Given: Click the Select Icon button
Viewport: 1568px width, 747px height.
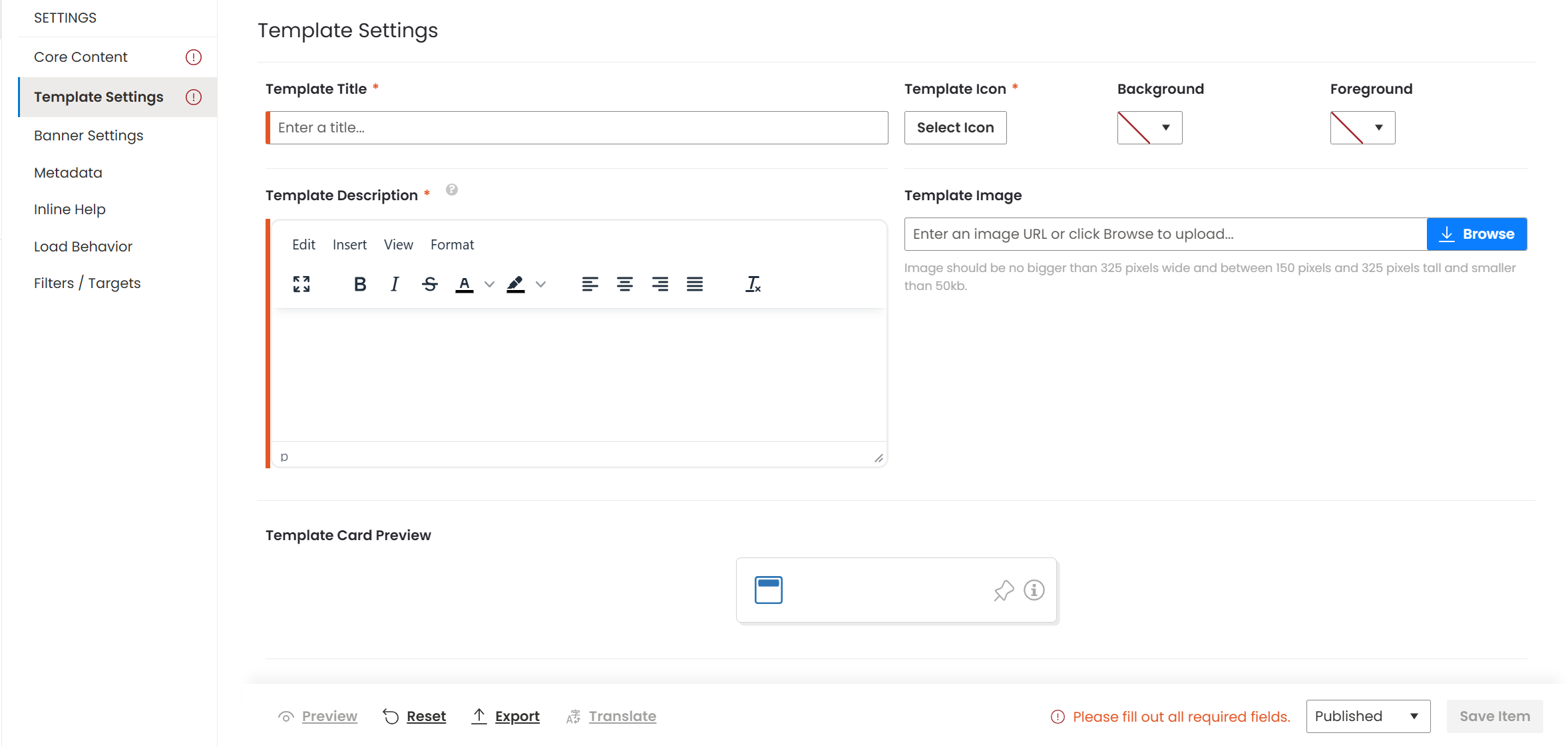Looking at the screenshot, I should [955, 128].
